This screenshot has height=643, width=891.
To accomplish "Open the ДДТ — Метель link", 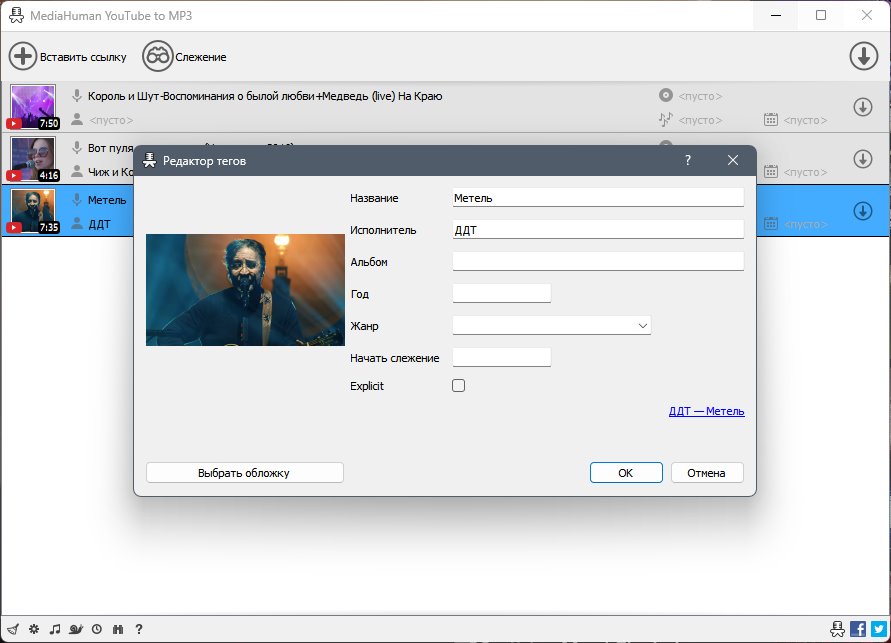I will [706, 411].
